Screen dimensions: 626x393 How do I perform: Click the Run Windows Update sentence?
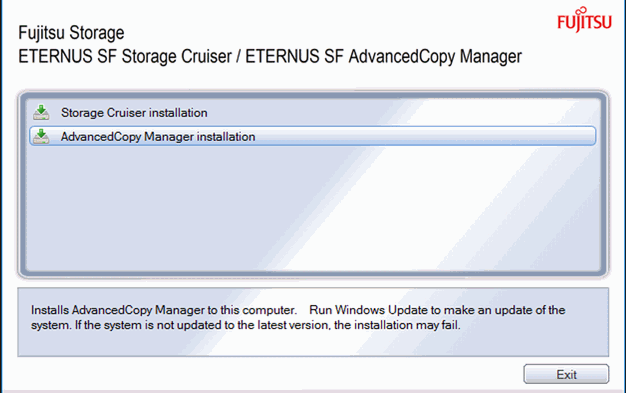click(x=437, y=310)
